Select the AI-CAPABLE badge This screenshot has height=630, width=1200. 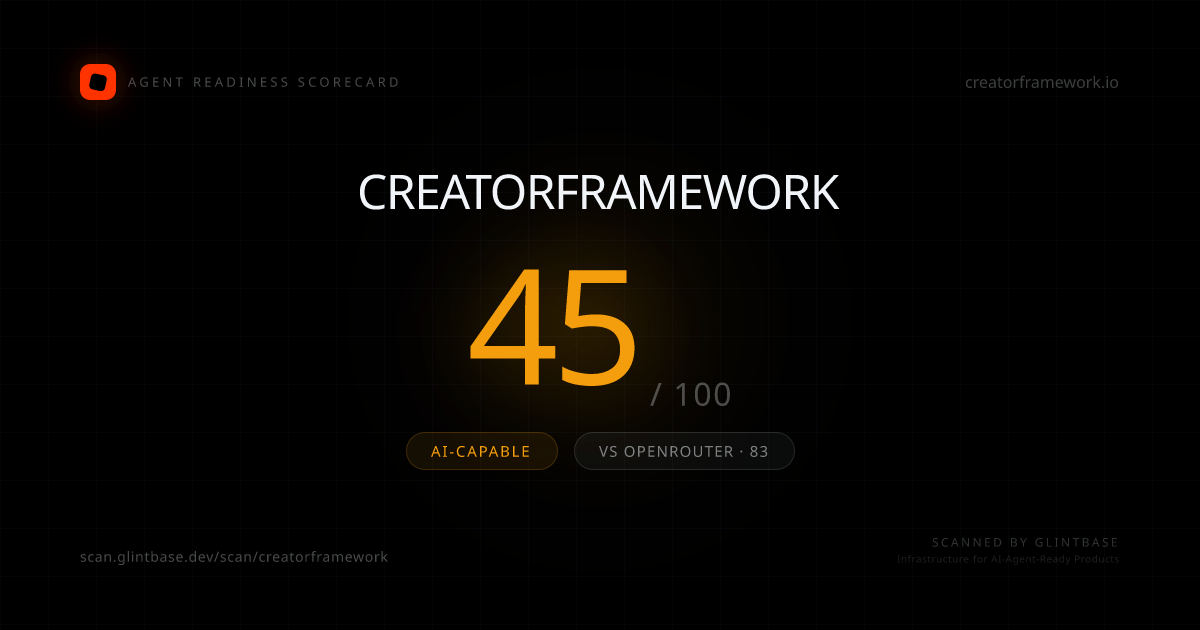pos(481,451)
